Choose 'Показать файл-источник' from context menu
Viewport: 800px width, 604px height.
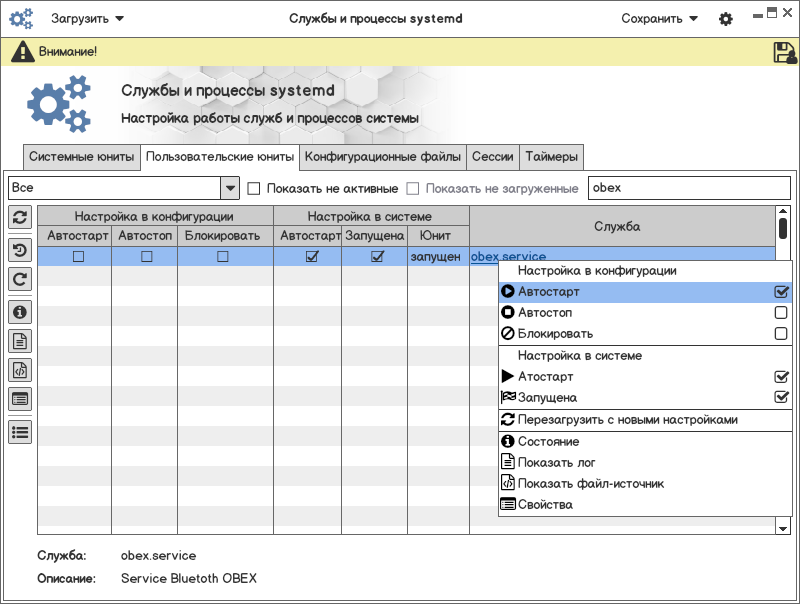(590, 484)
